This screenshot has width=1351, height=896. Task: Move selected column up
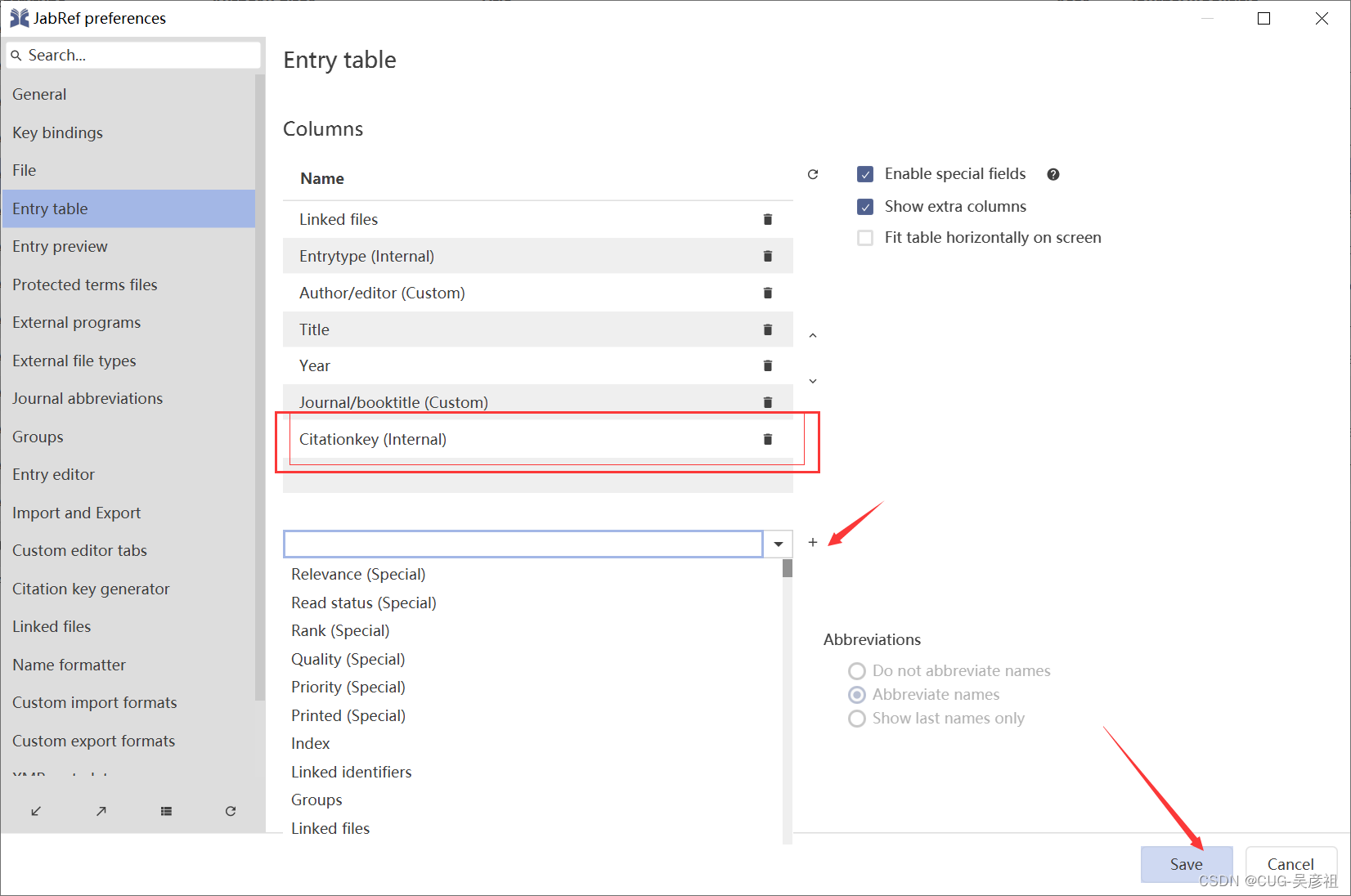[x=813, y=335]
